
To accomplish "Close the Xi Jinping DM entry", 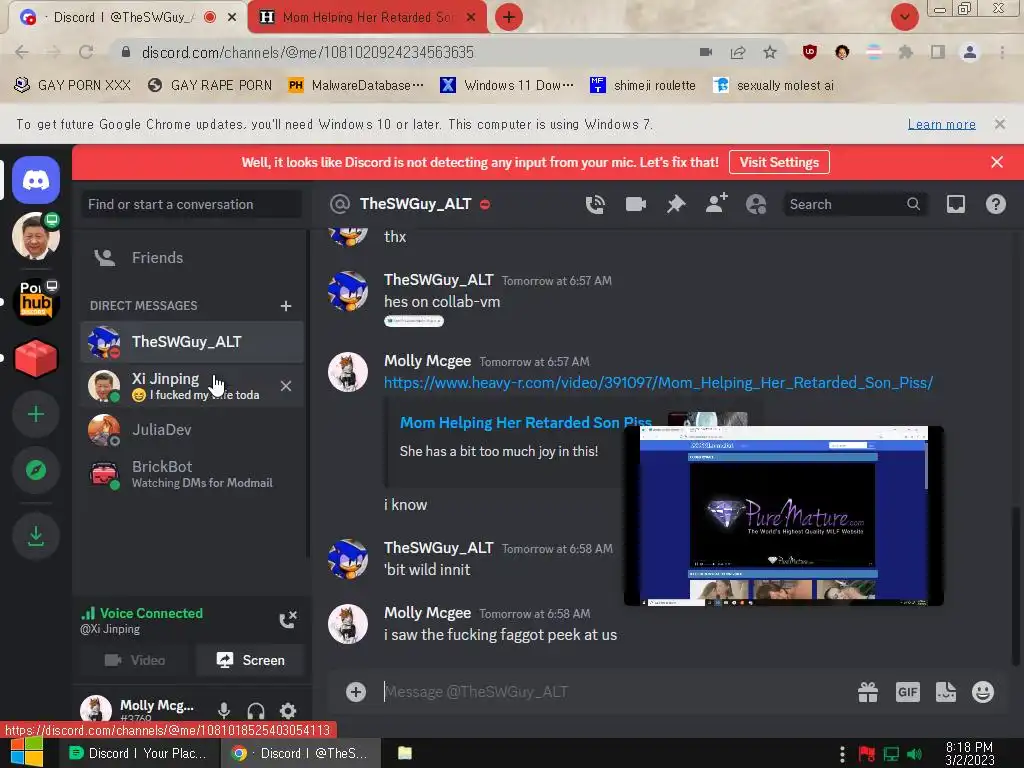I will point(286,386).
